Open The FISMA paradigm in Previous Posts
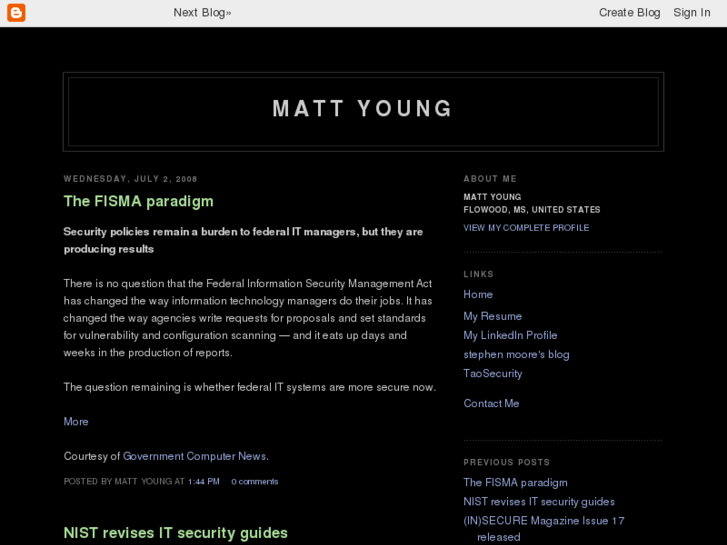Viewport: 727px width, 545px height. point(515,483)
